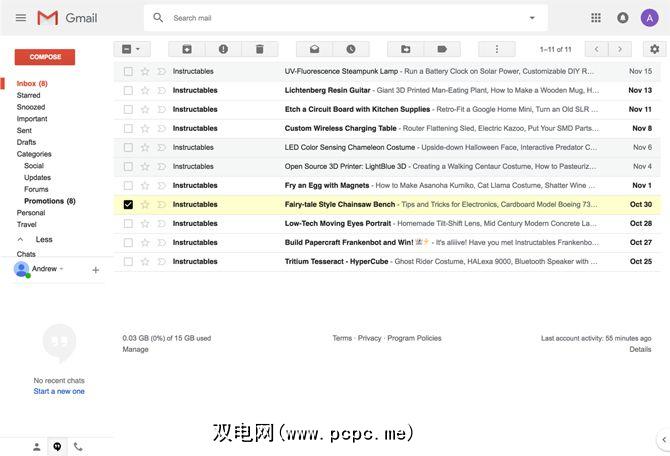Go to newer emails arrow

[x=596, y=49]
